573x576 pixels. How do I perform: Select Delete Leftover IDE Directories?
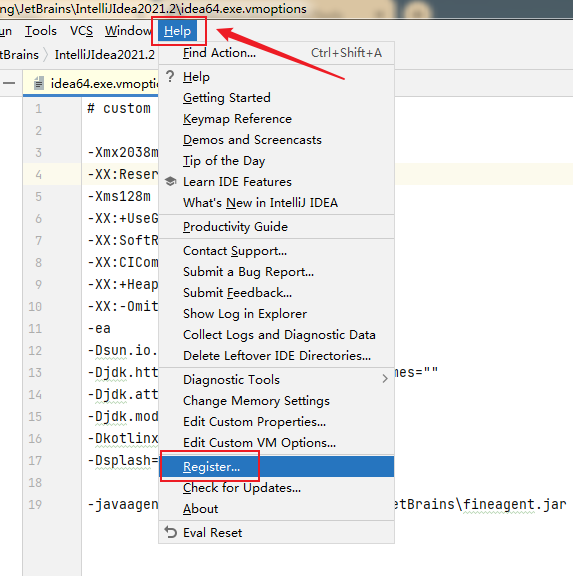pyautogui.click(x=277, y=356)
